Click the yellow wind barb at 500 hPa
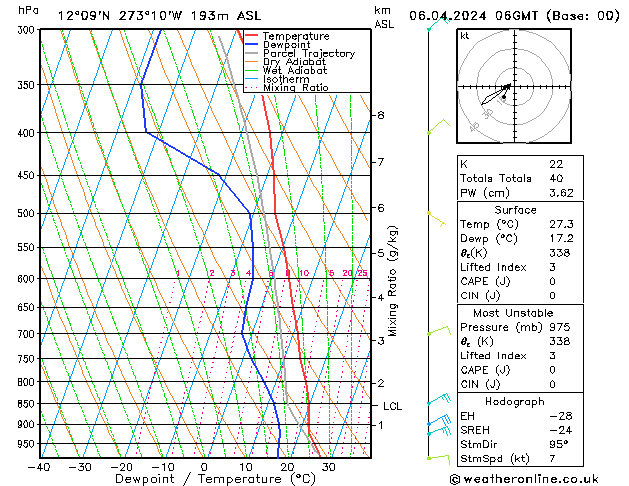 click(437, 219)
